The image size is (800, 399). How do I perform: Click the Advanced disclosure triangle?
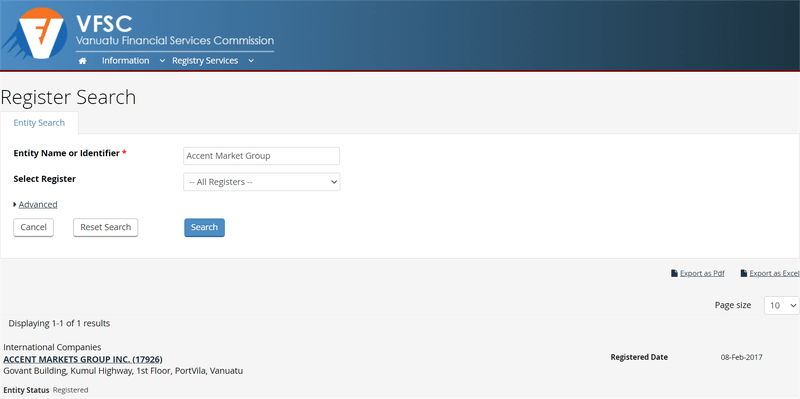(15, 205)
